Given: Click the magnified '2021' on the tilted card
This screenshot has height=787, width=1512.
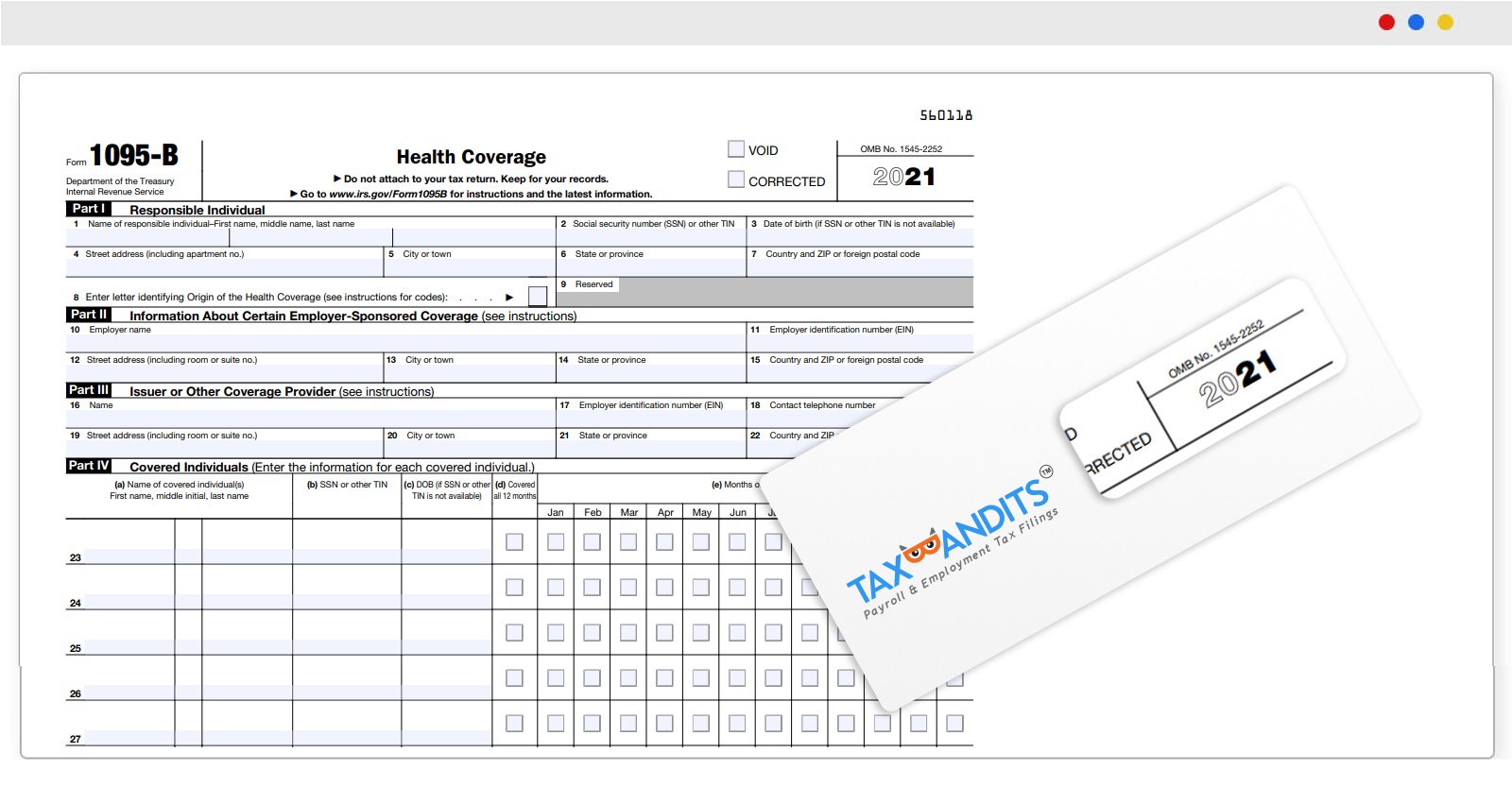Looking at the screenshot, I should (1238, 378).
